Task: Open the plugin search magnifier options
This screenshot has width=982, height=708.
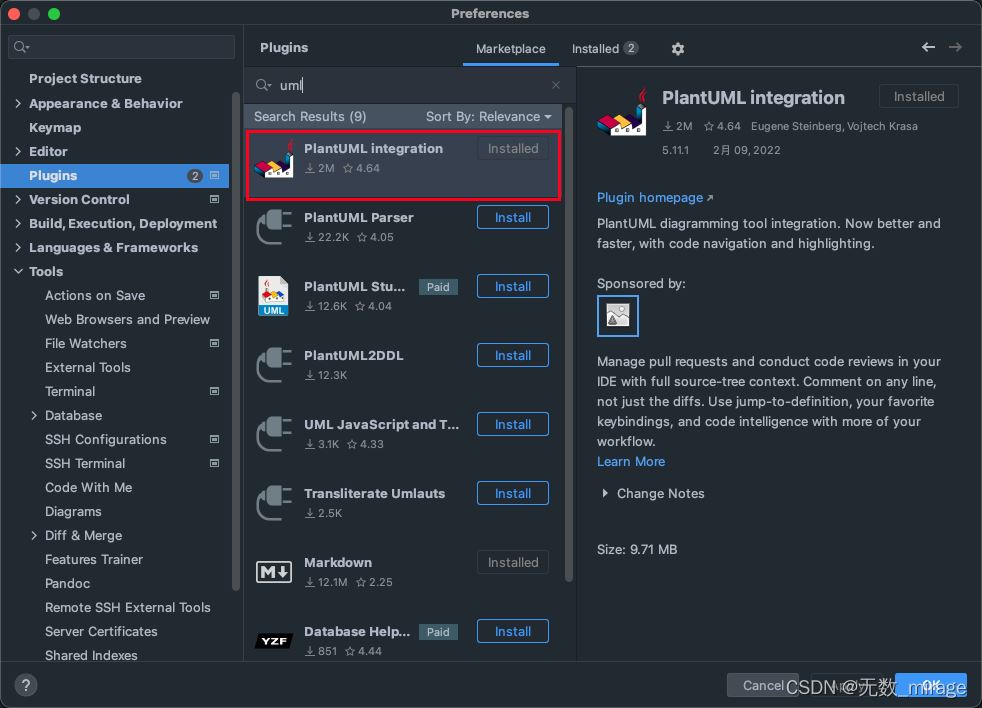Action: 263,85
